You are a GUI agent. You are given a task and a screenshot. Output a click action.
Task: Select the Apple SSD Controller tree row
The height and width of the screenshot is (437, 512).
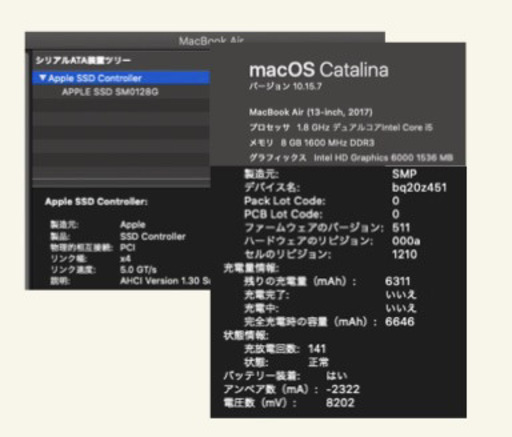point(121,78)
